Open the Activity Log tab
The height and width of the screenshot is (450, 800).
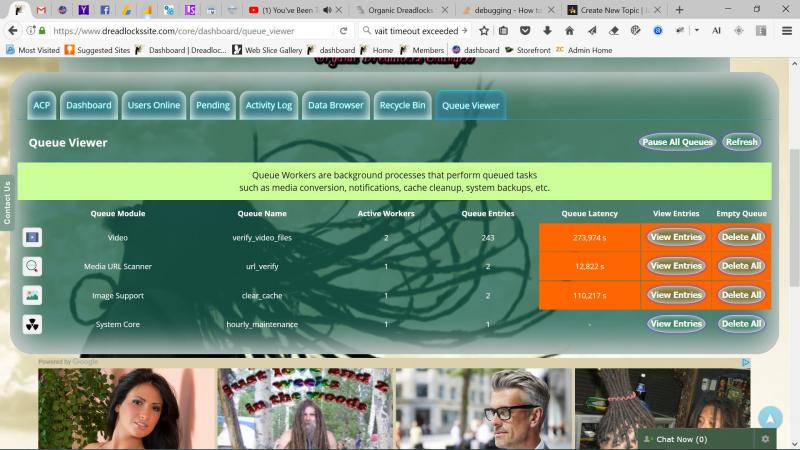coord(269,105)
